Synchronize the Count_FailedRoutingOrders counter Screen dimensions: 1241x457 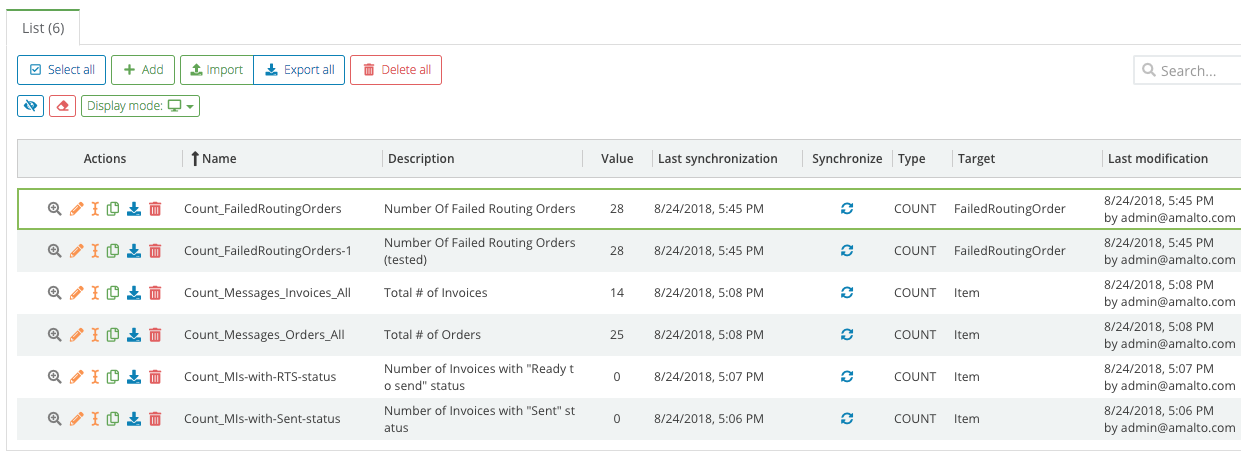click(847, 209)
